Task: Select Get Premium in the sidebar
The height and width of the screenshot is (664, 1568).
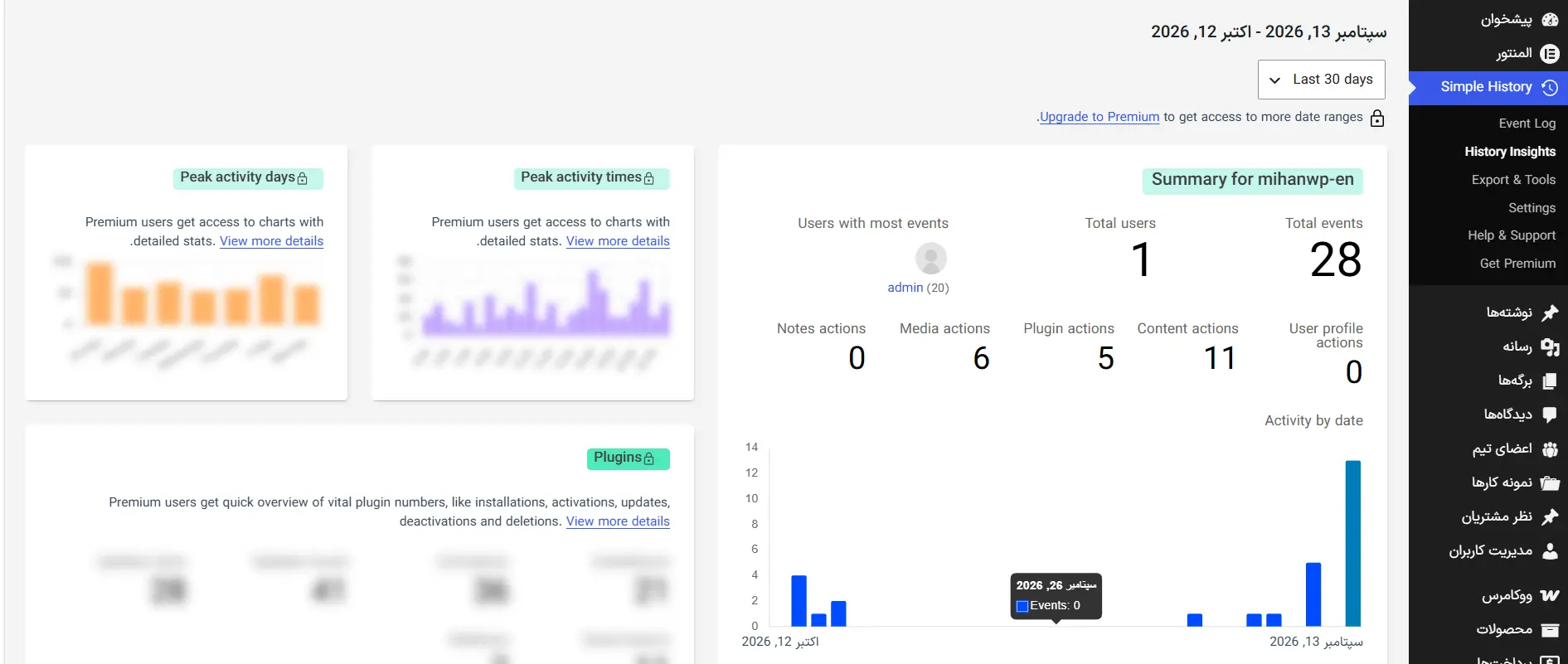Action: point(1517,264)
